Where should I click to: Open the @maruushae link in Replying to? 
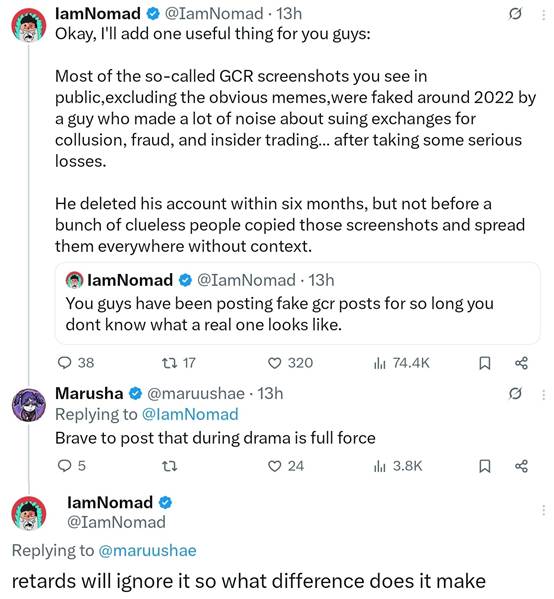tap(147, 550)
